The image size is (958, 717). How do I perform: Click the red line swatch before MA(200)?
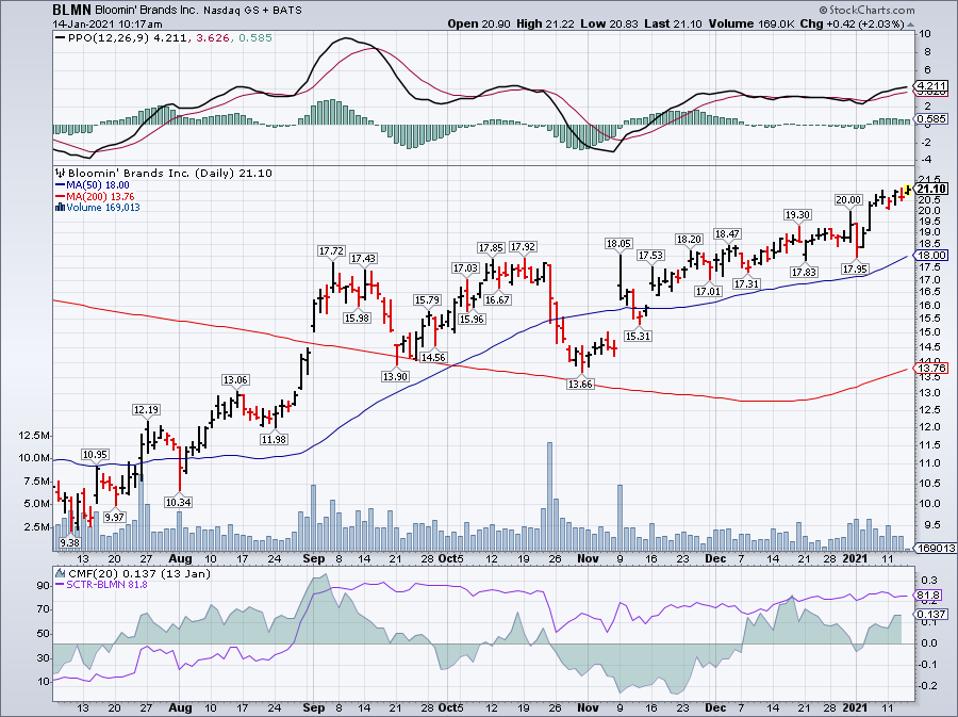point(60,197)
